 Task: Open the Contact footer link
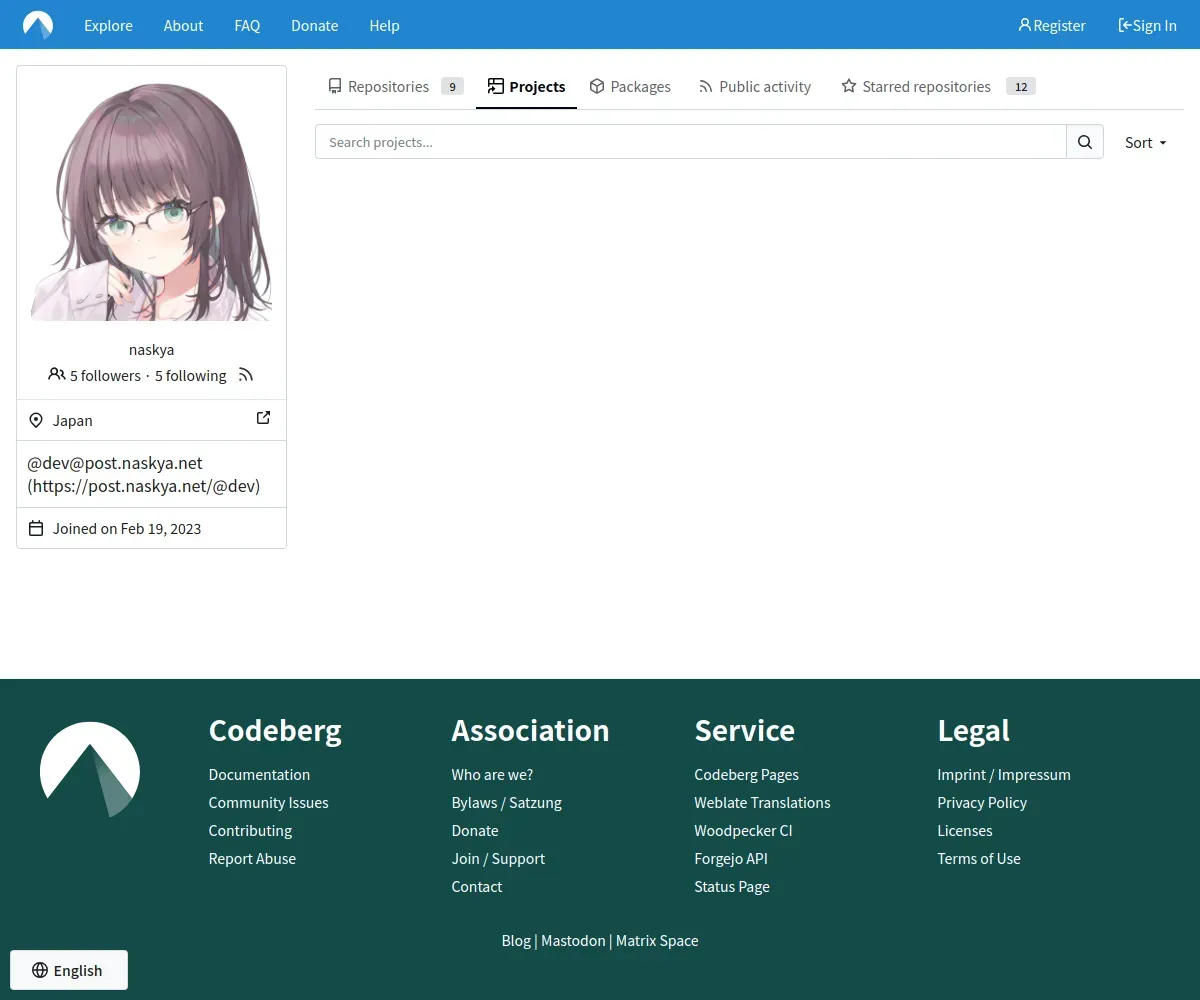click(477, 886)
